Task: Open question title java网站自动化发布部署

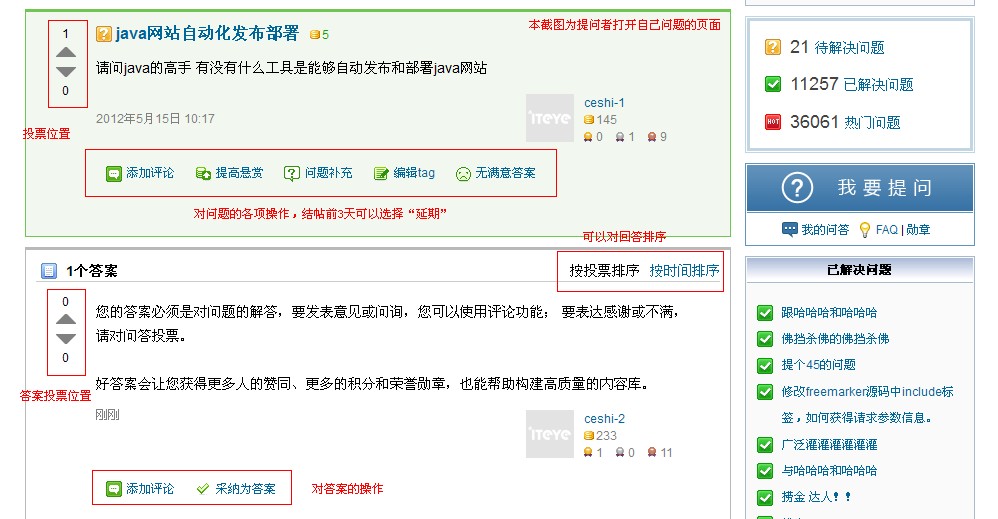Action: (207, 33)
